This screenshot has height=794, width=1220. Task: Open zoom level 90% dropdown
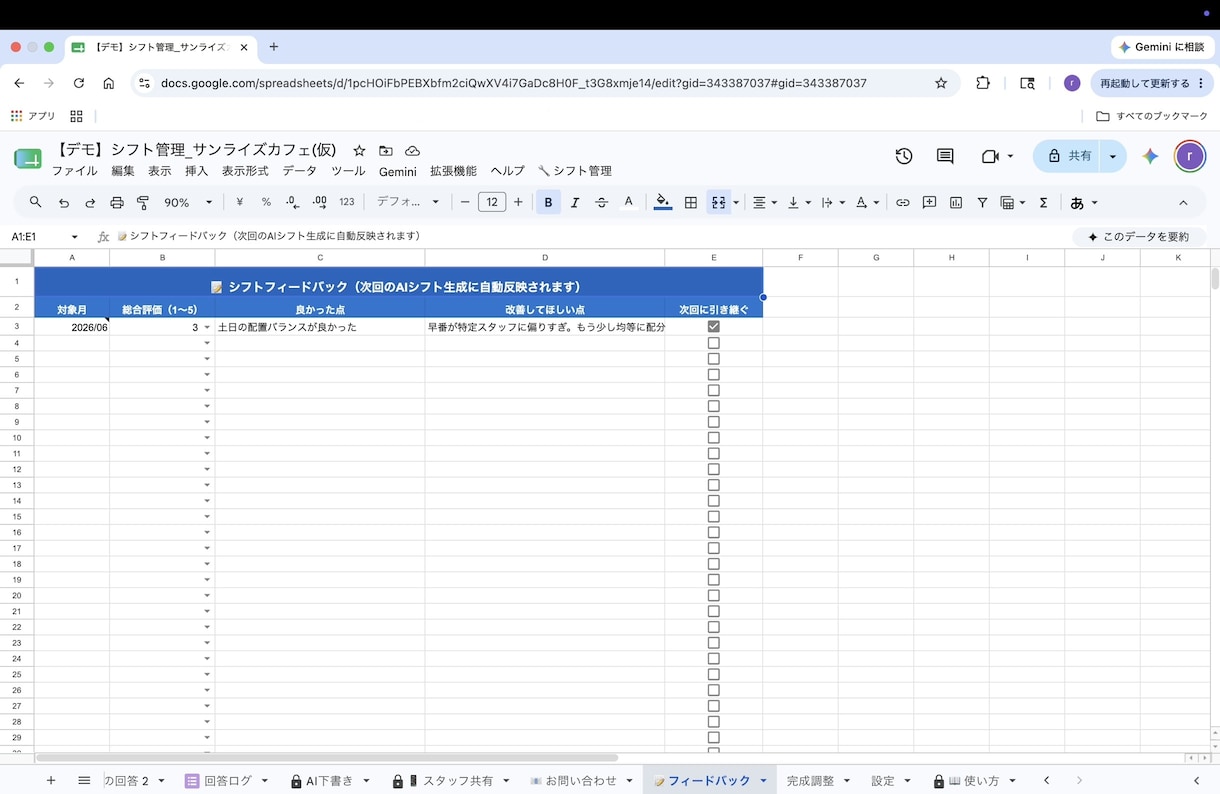coord(188,202)
